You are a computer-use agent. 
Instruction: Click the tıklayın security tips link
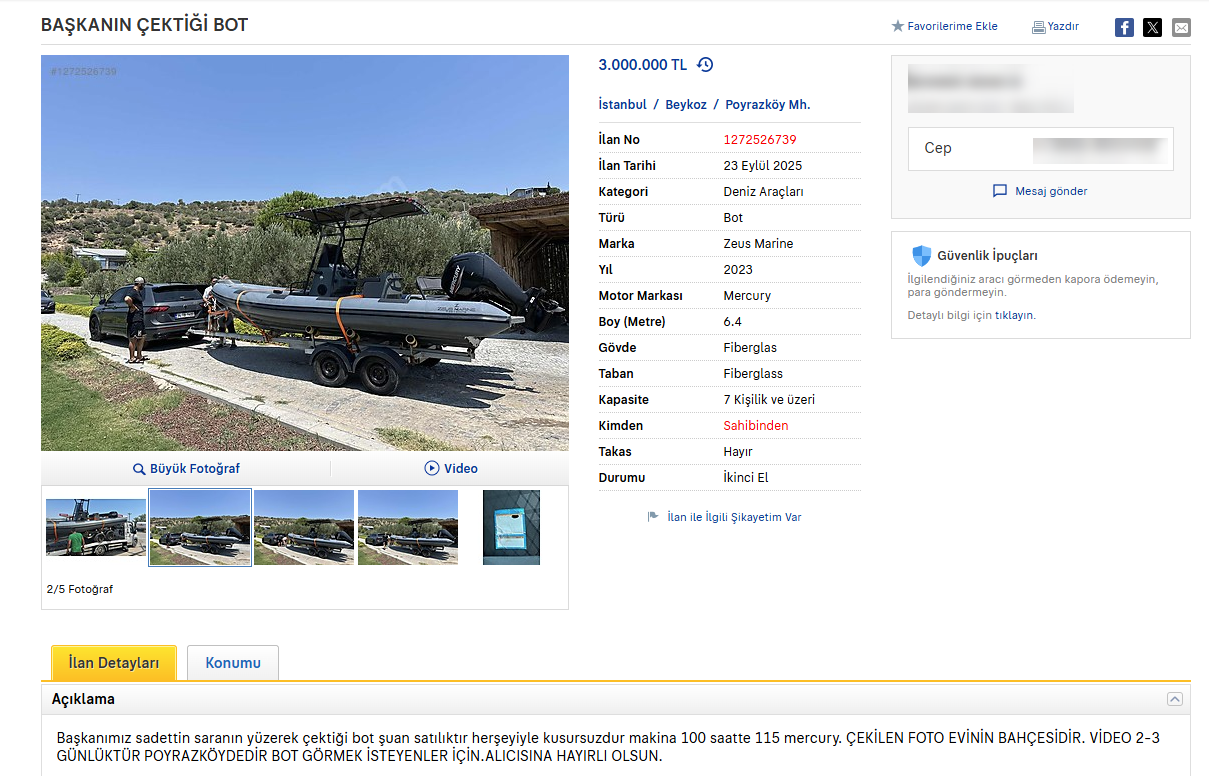coord(1015,315)
